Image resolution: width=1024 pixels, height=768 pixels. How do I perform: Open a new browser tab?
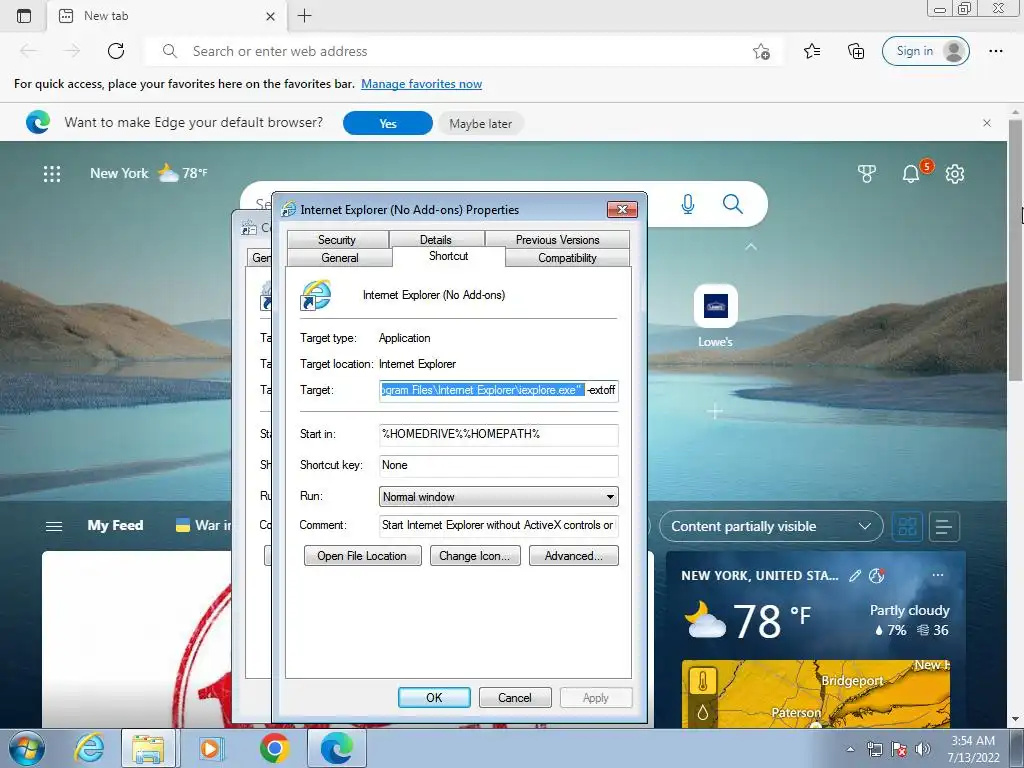304,16
